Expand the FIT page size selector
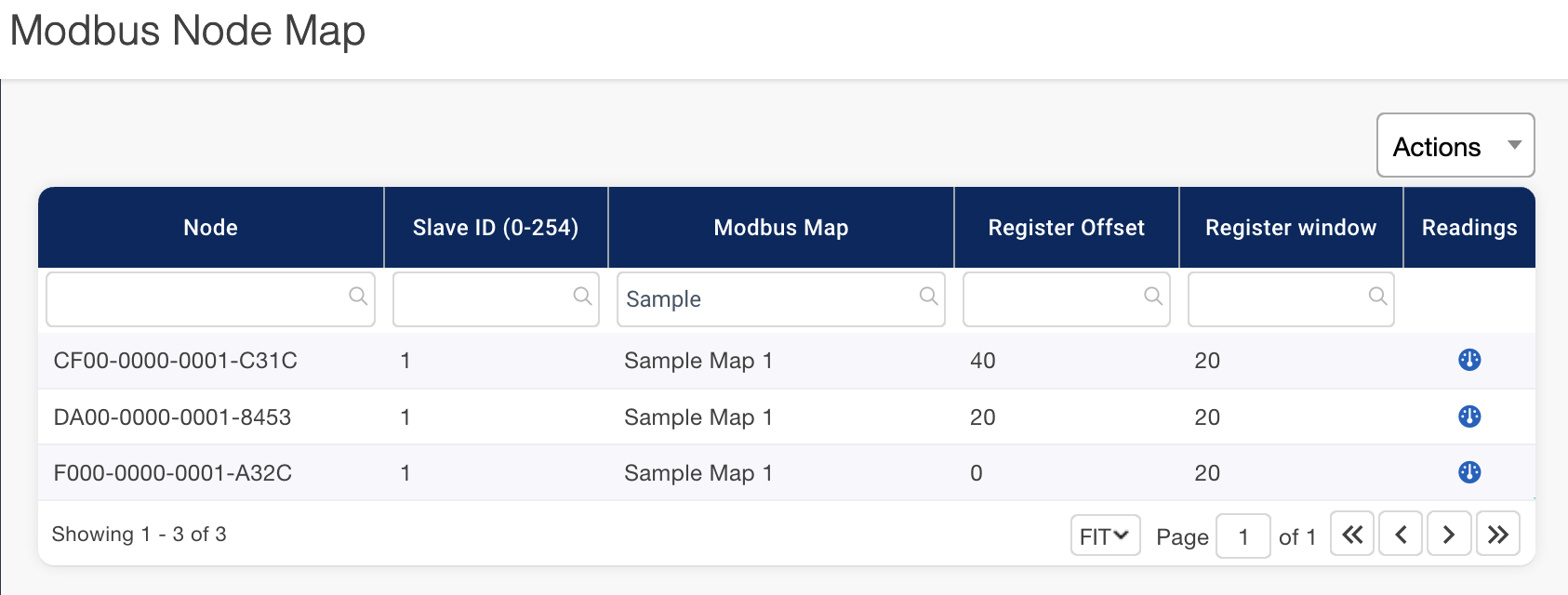The image size is (1568, 595). pos(1104,535)
